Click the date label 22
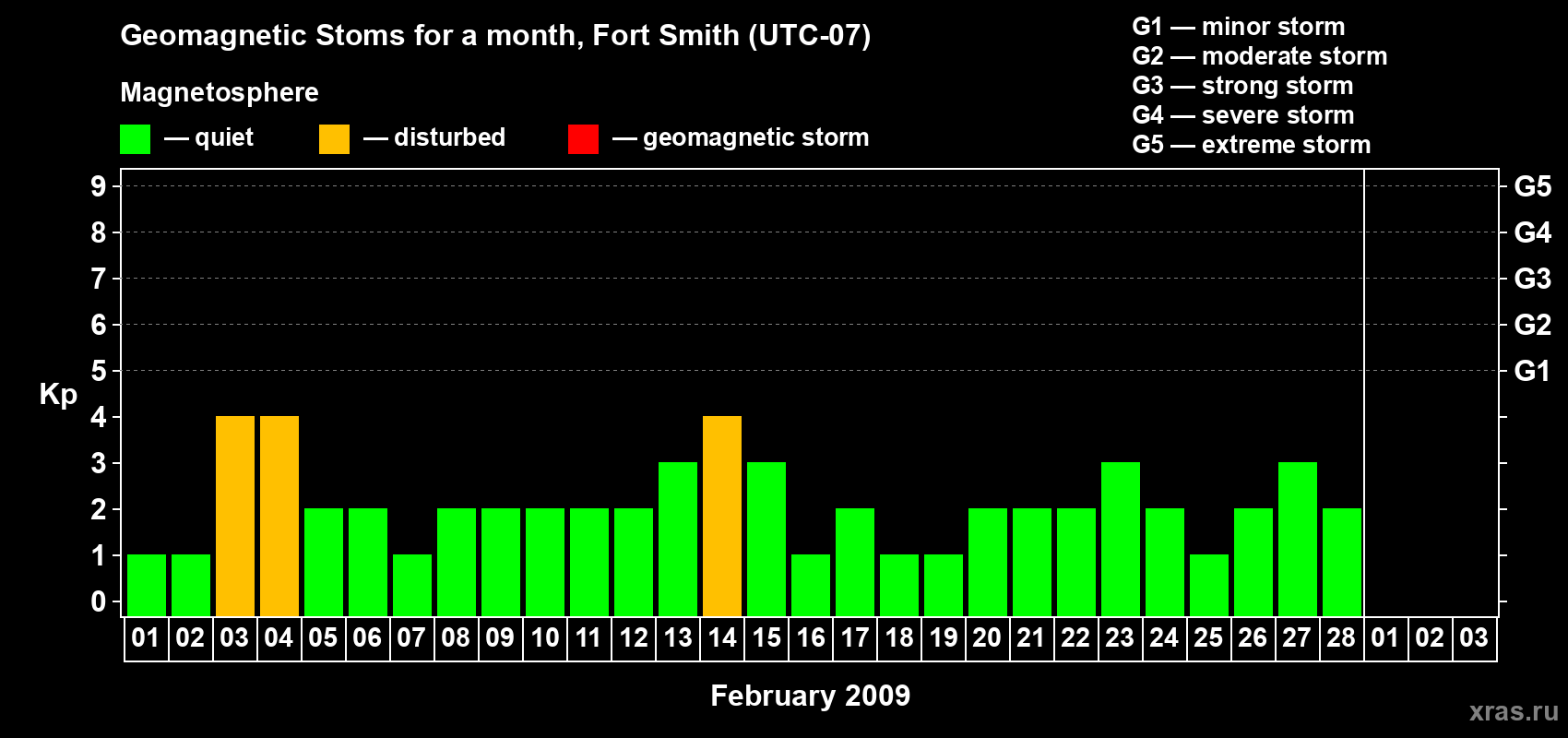This screenshot has width=1568, height=738. tap(1075, 637)
